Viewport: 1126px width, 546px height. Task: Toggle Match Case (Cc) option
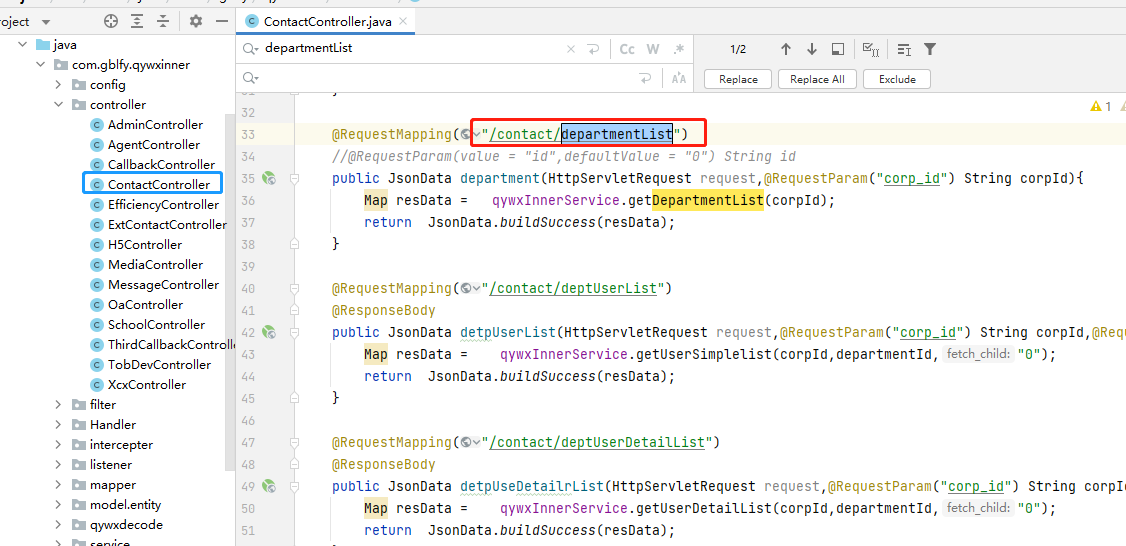pyautogui.click(x=627, y=50)
